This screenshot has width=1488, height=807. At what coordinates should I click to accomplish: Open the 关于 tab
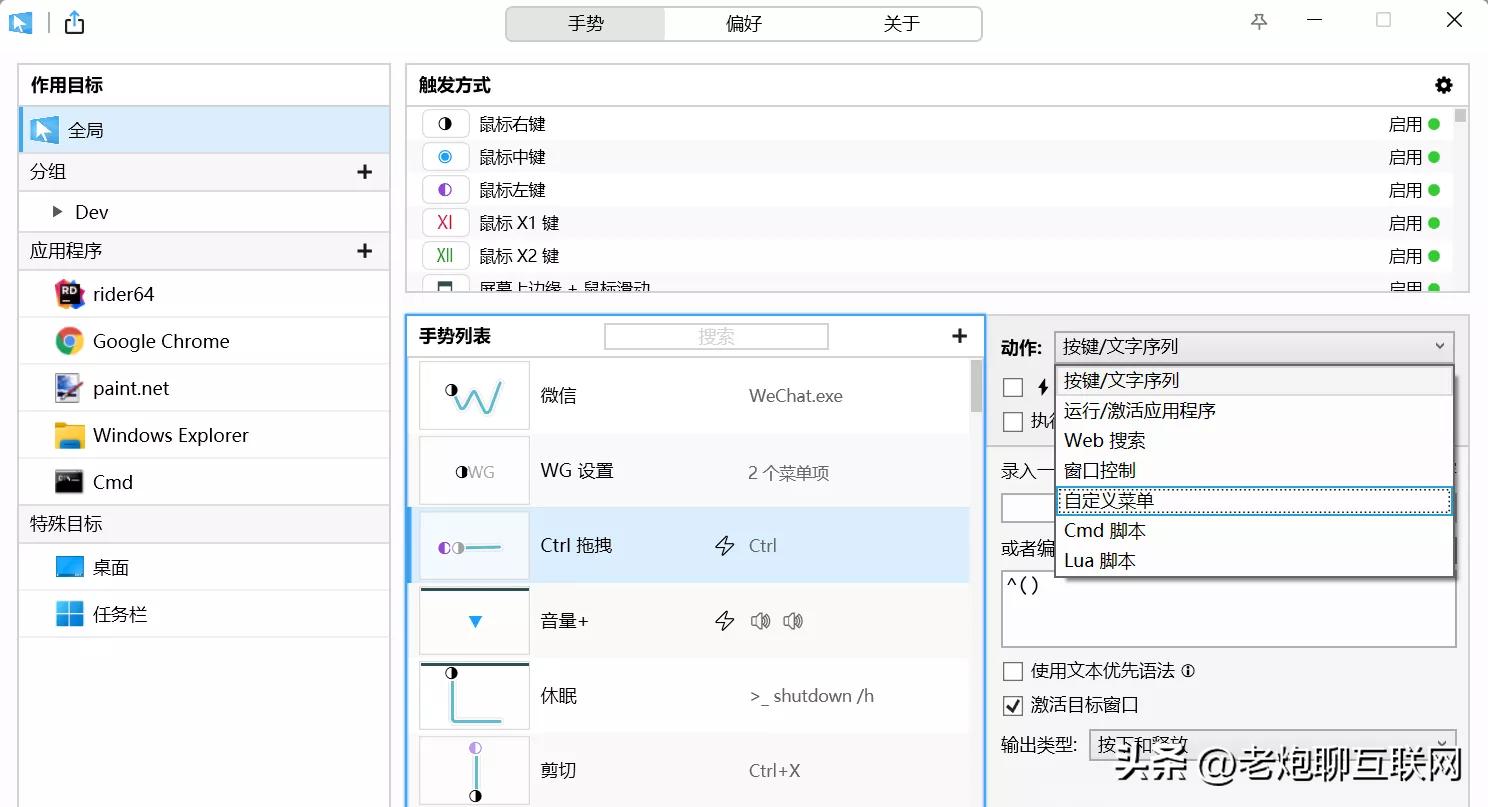point(901,23)
